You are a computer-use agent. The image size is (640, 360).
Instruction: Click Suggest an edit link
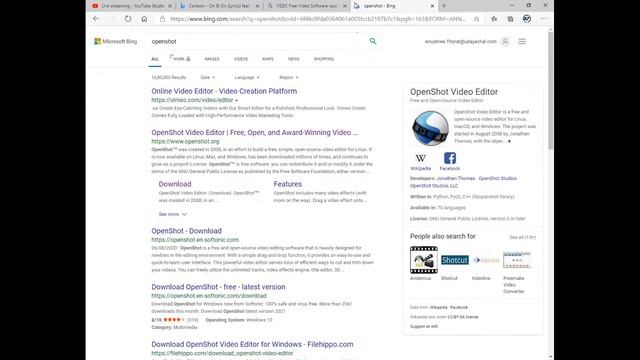tap(424, 327)
